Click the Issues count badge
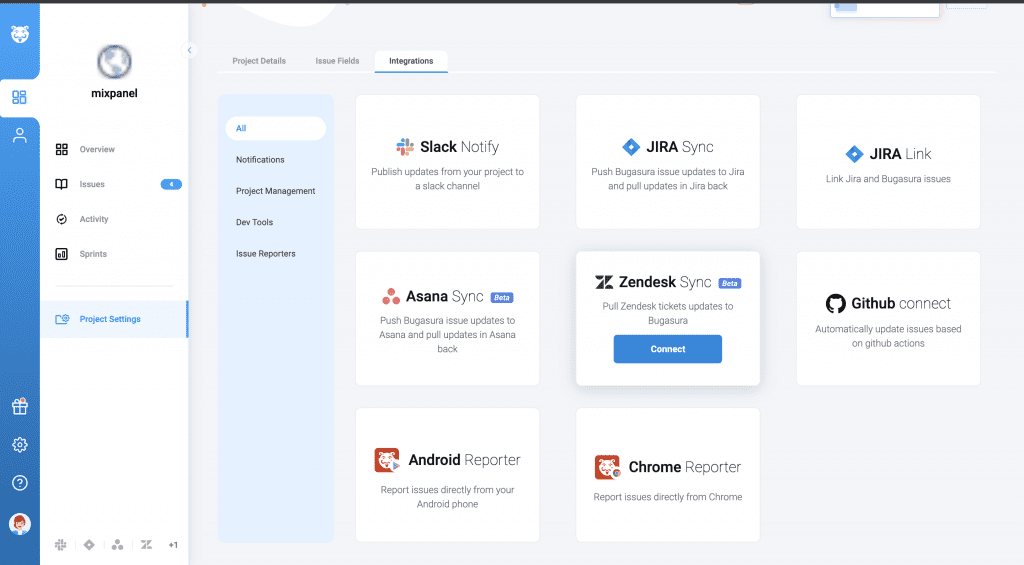 pyautogui.click(x=171, y=184)
